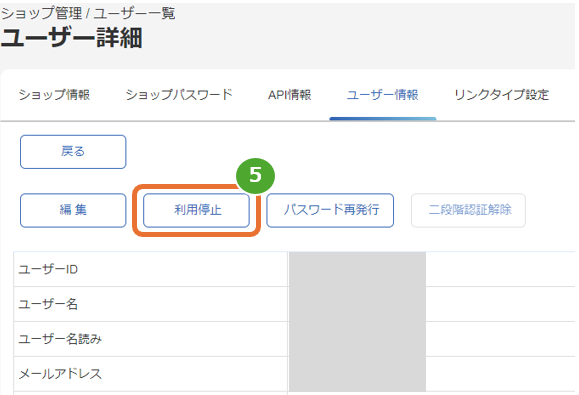The image size is (579, 395).
Task: Select the メールアドレス row label
Action: [x=60, y=374]
